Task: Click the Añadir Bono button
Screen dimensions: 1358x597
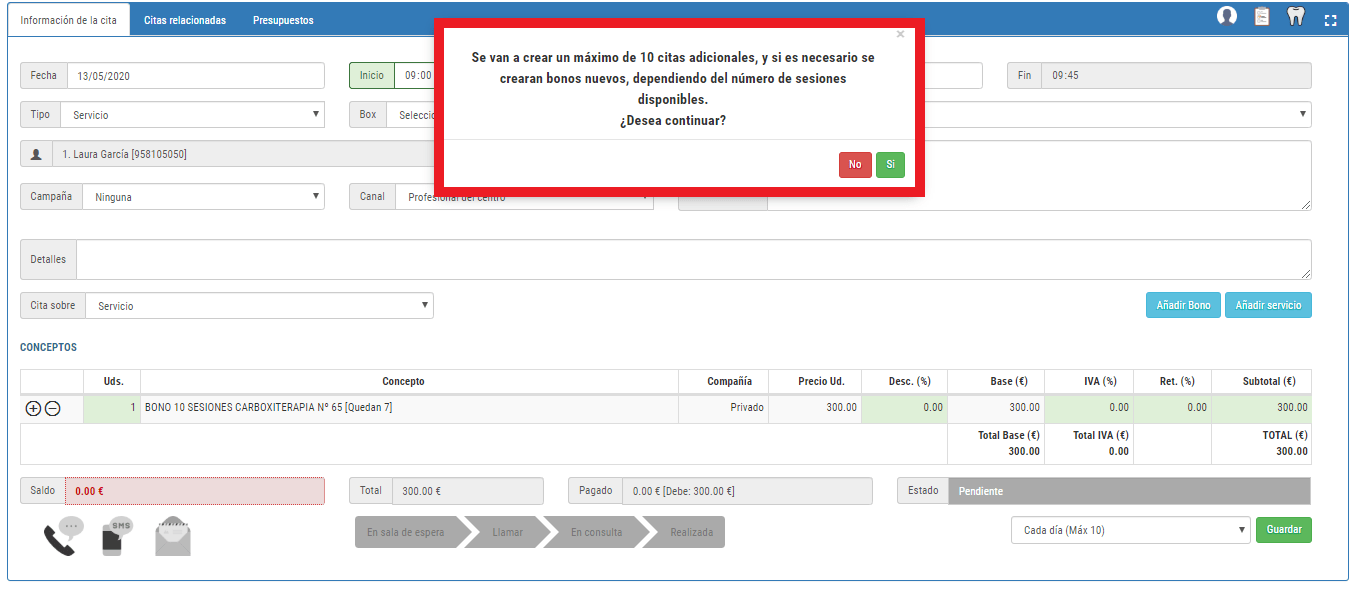Action: [1183, 305]
